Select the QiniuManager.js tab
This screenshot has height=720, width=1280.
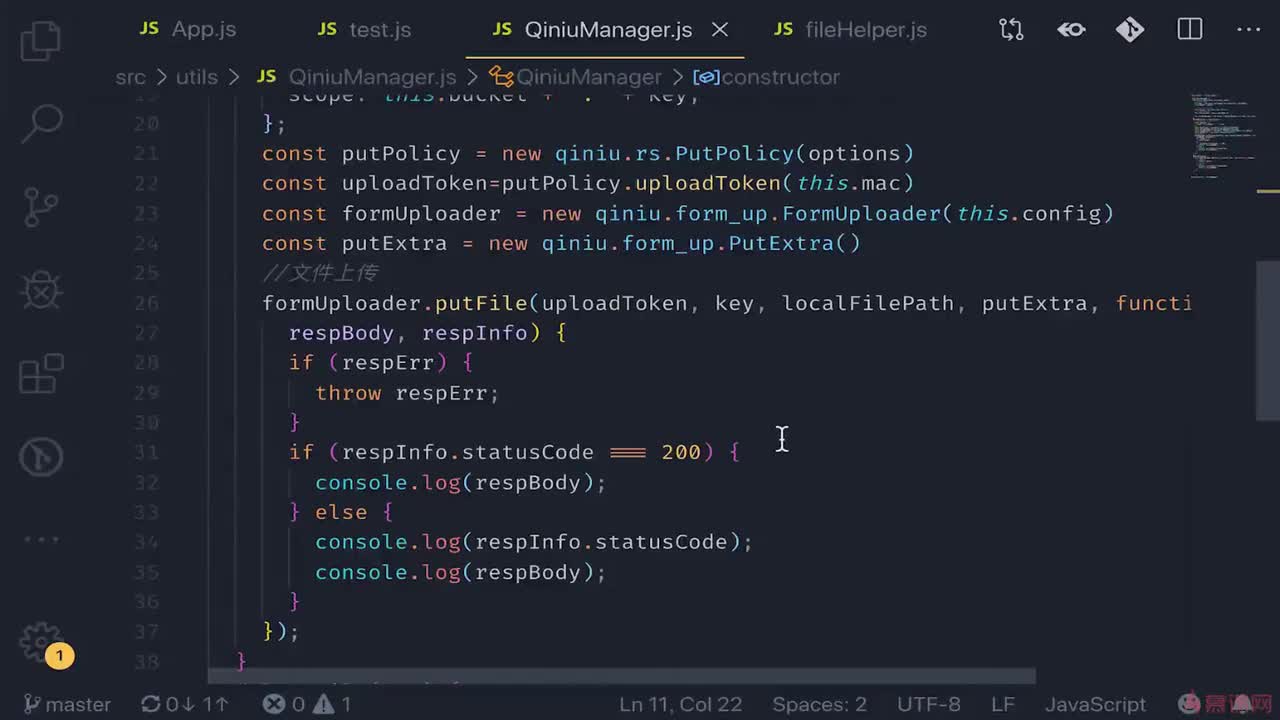tap(592, 30)
